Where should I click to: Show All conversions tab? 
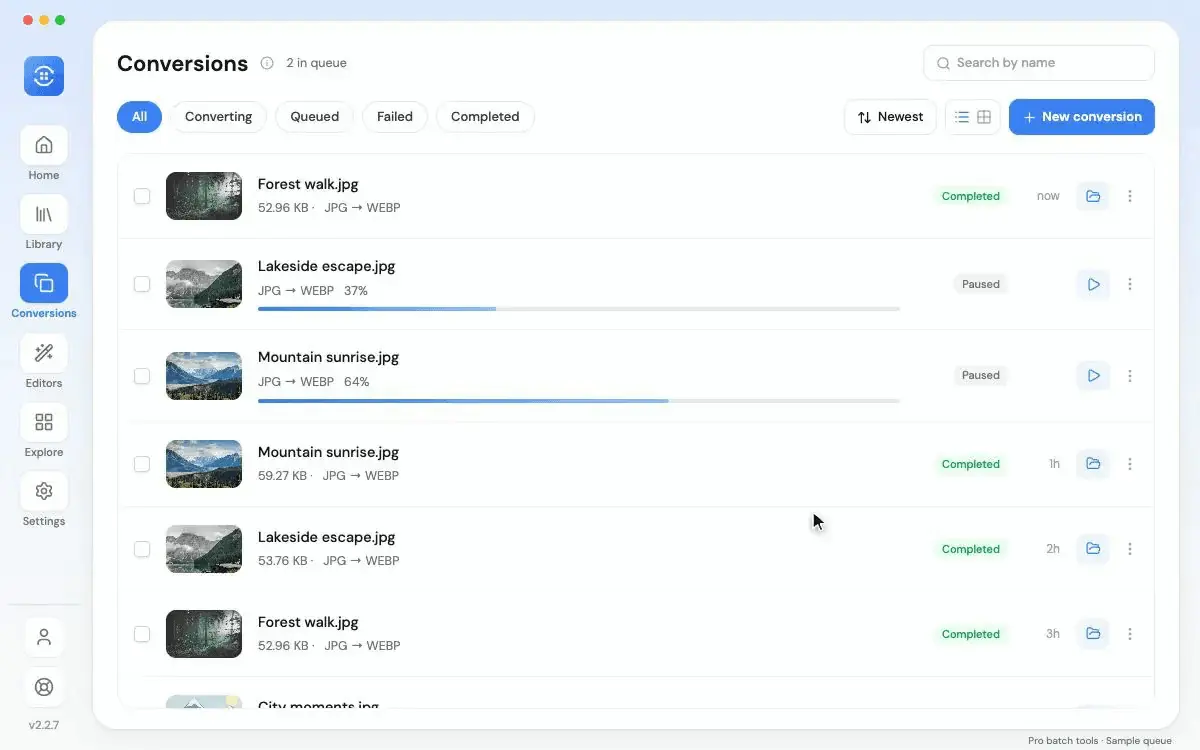pyautogui.click(x=139, y=117)
